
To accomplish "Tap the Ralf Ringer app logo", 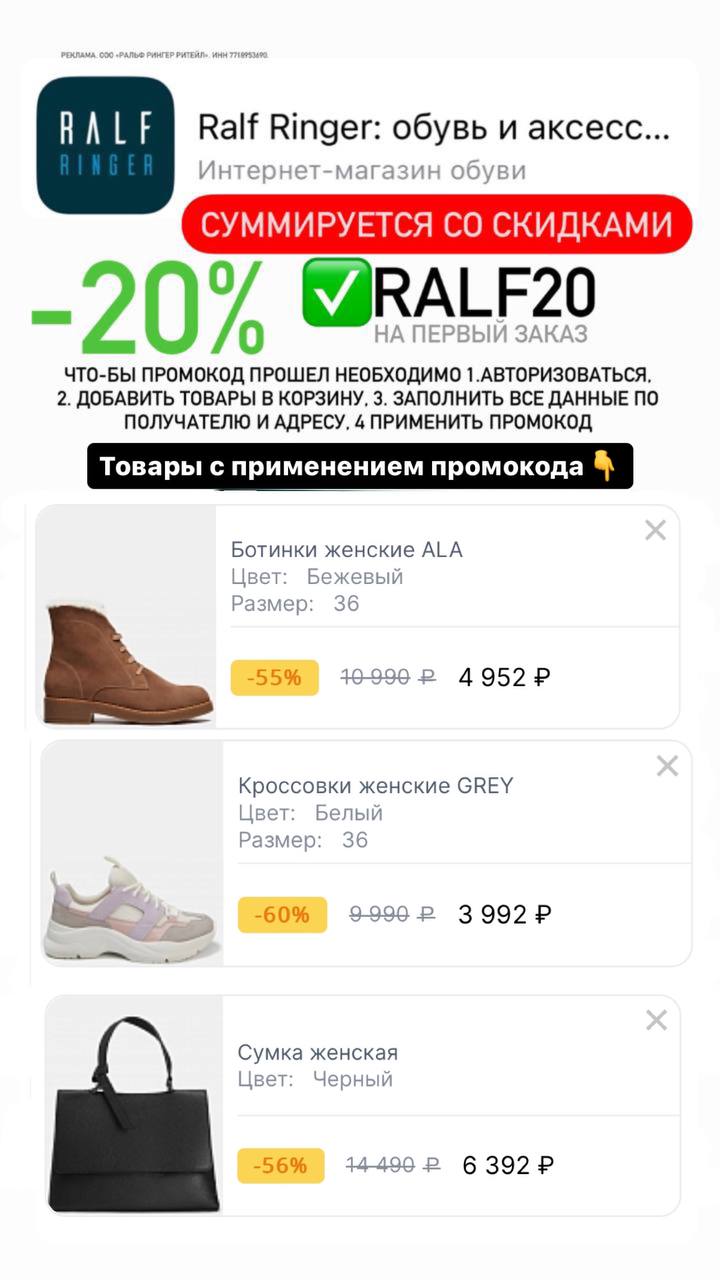I will (105, 145).
